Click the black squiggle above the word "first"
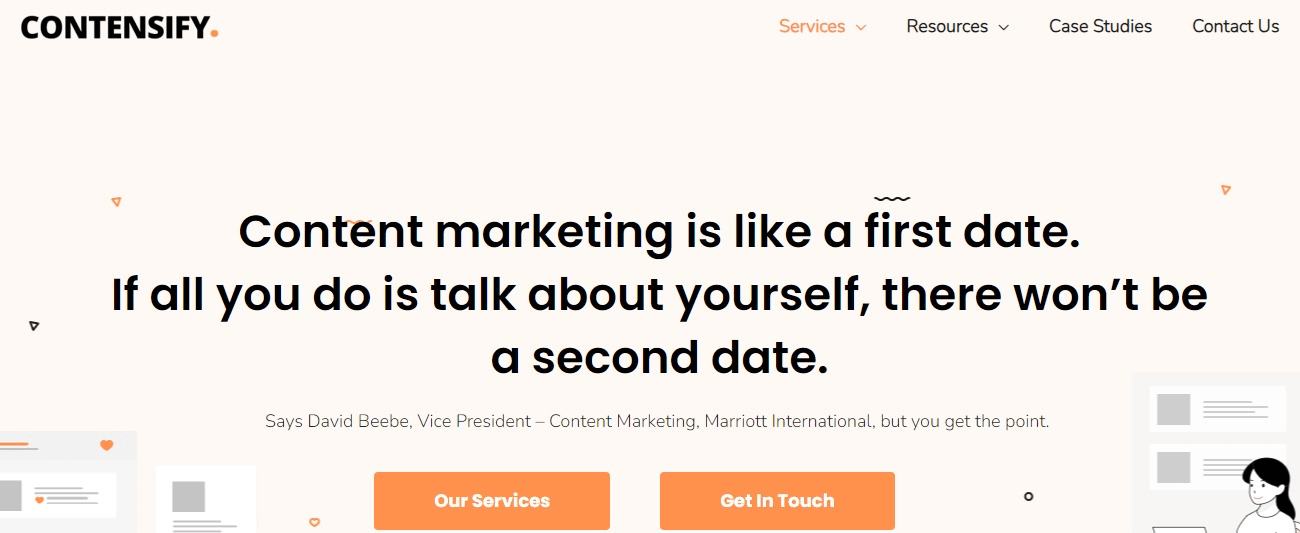 click(x=892, y=199)
